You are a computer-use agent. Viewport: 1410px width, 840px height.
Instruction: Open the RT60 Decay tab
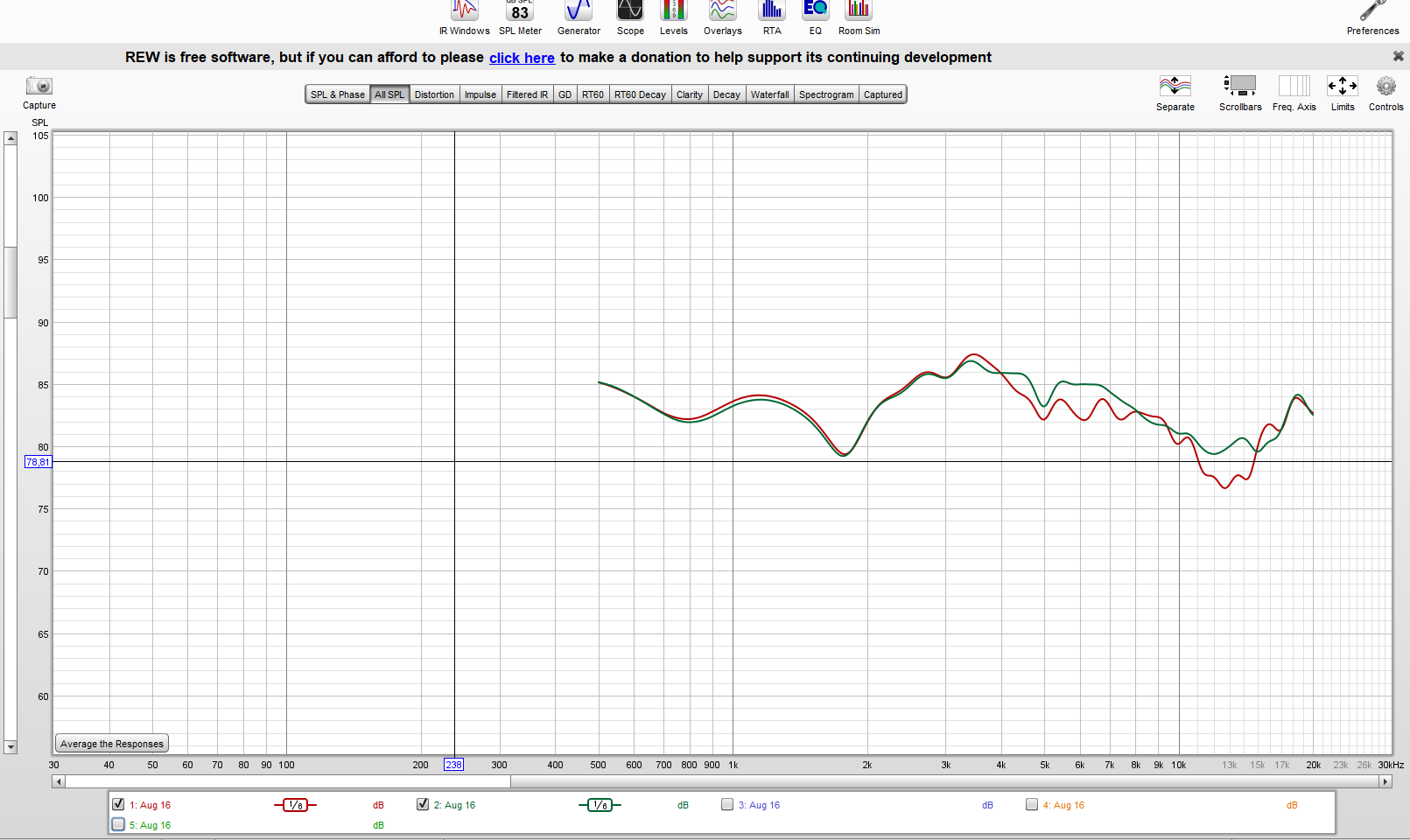[640, 94]
